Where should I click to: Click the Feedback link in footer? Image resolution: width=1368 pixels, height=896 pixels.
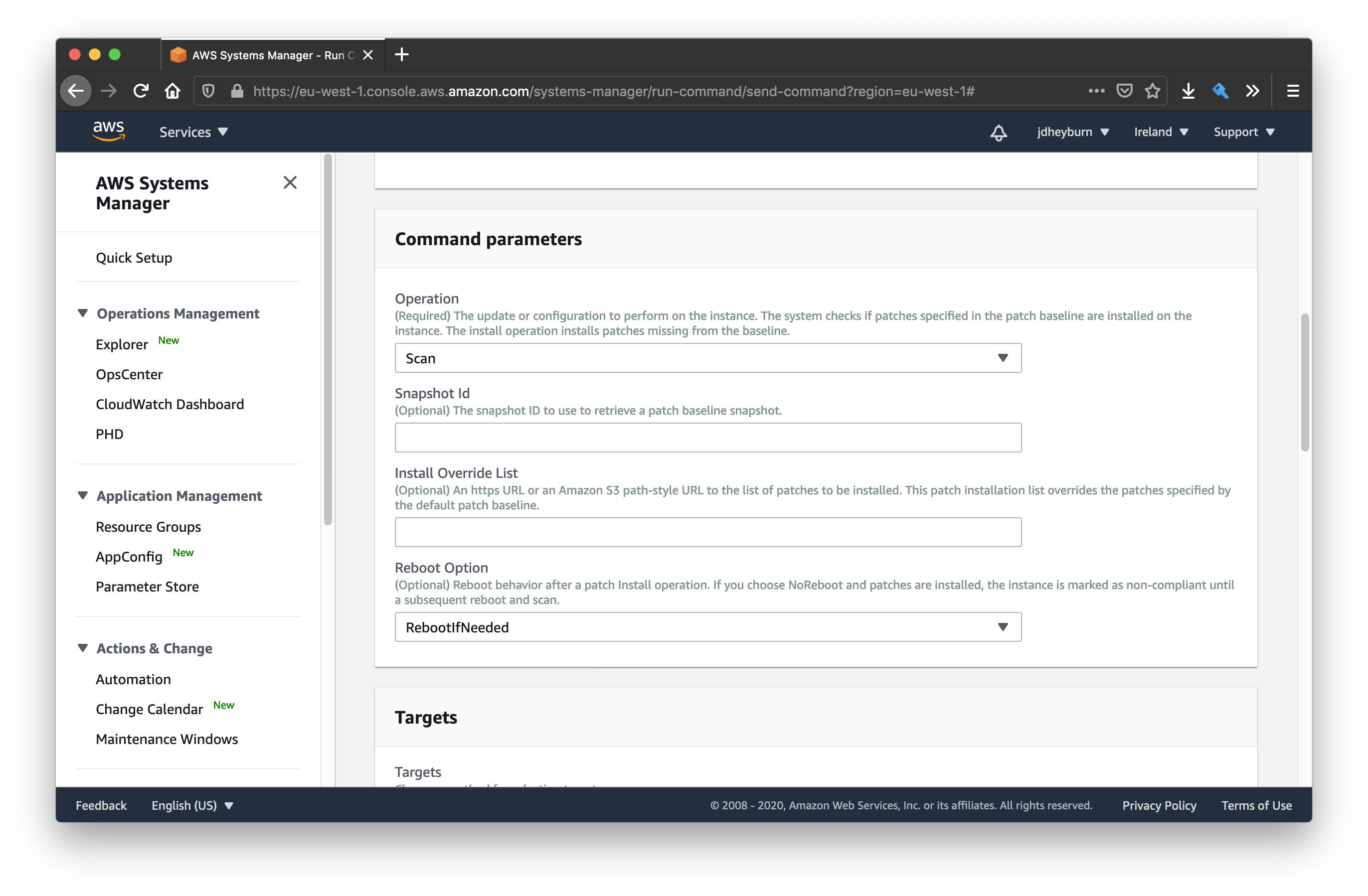[x=101, y=805]
